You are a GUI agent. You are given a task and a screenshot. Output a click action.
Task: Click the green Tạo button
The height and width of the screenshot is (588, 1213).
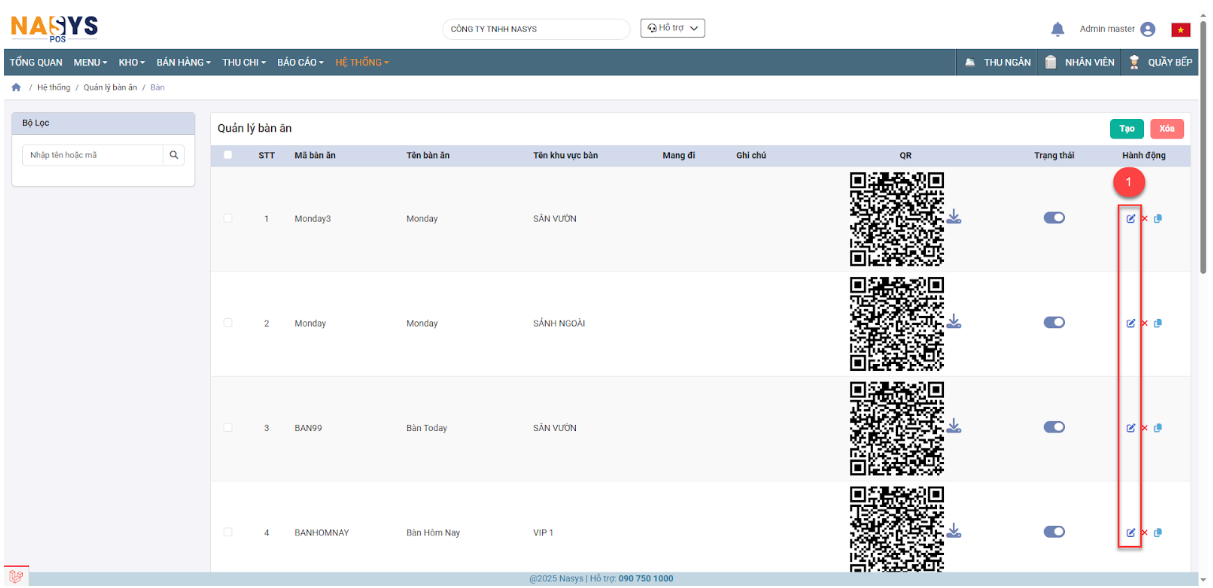click(x=1126, y=129)
